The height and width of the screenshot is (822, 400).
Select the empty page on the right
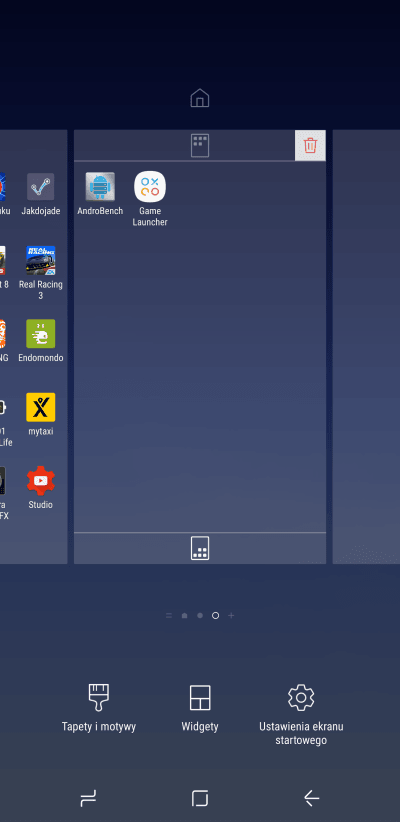366,347
